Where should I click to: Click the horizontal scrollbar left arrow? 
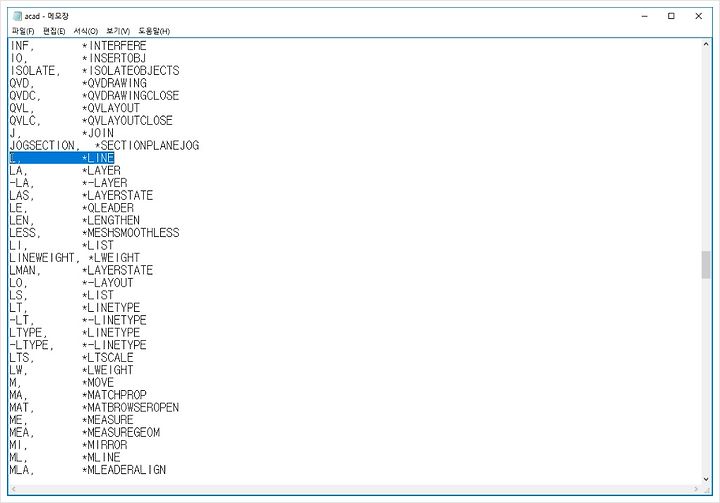tap(13, 489)
